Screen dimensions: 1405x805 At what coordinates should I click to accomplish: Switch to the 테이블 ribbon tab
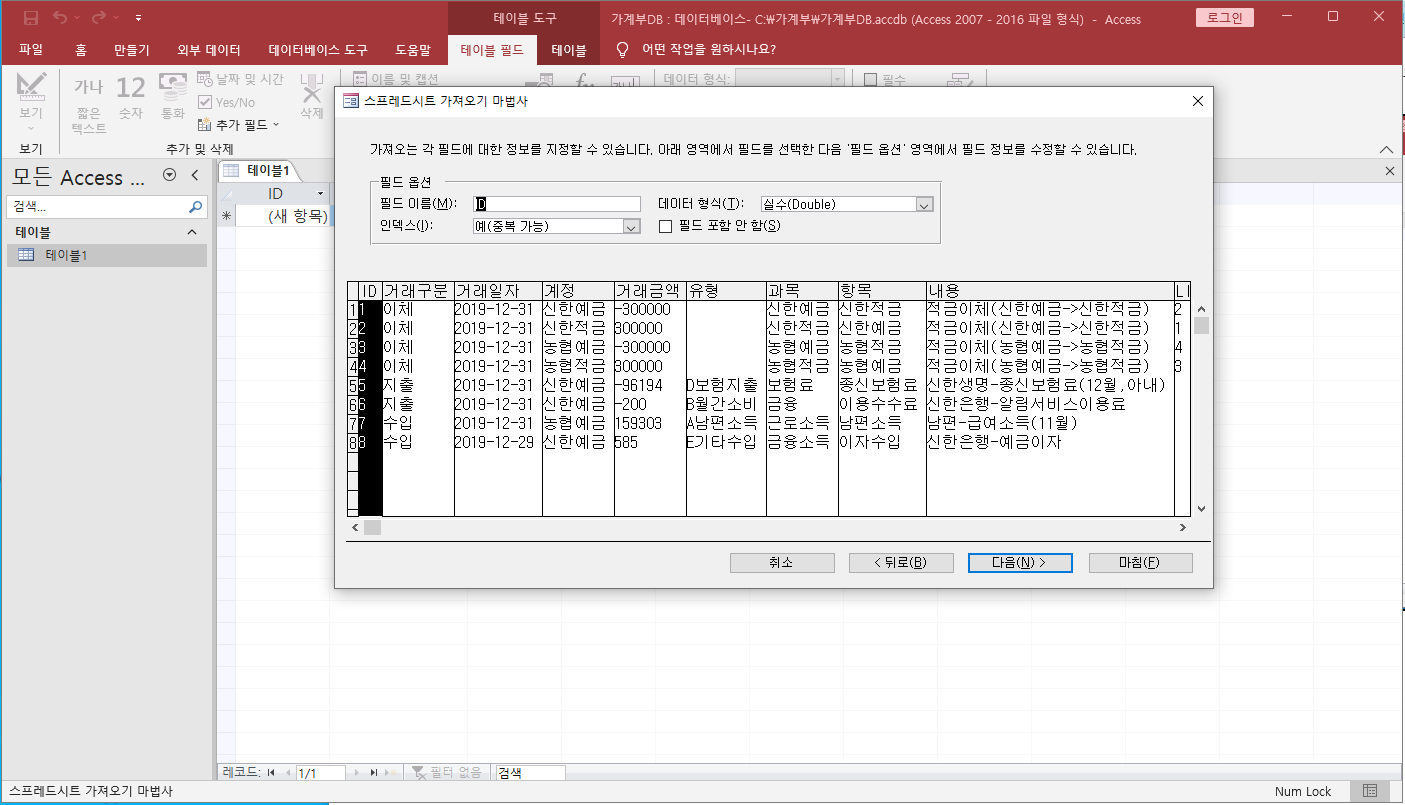[569, 49]
